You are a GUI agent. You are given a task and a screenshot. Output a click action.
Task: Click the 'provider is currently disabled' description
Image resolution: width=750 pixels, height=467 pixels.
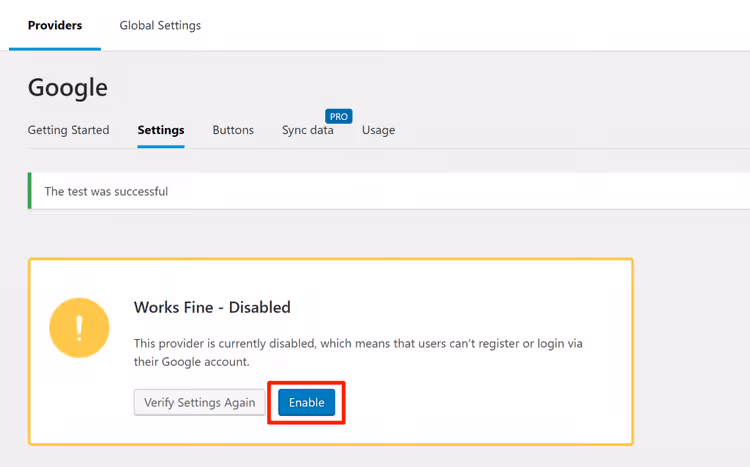coord(358,353)
